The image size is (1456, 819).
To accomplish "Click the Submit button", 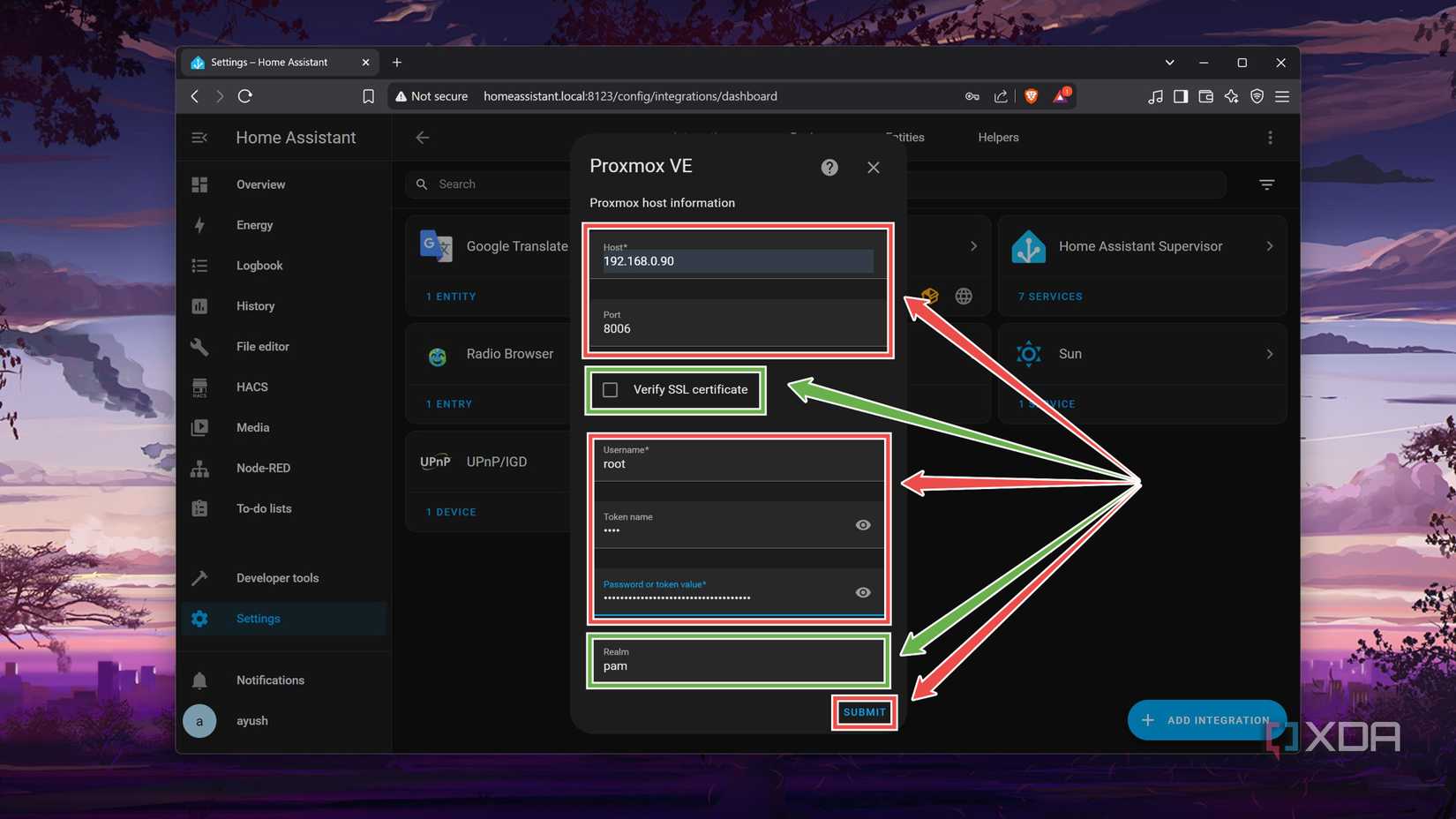I will [x=863, y=711].
